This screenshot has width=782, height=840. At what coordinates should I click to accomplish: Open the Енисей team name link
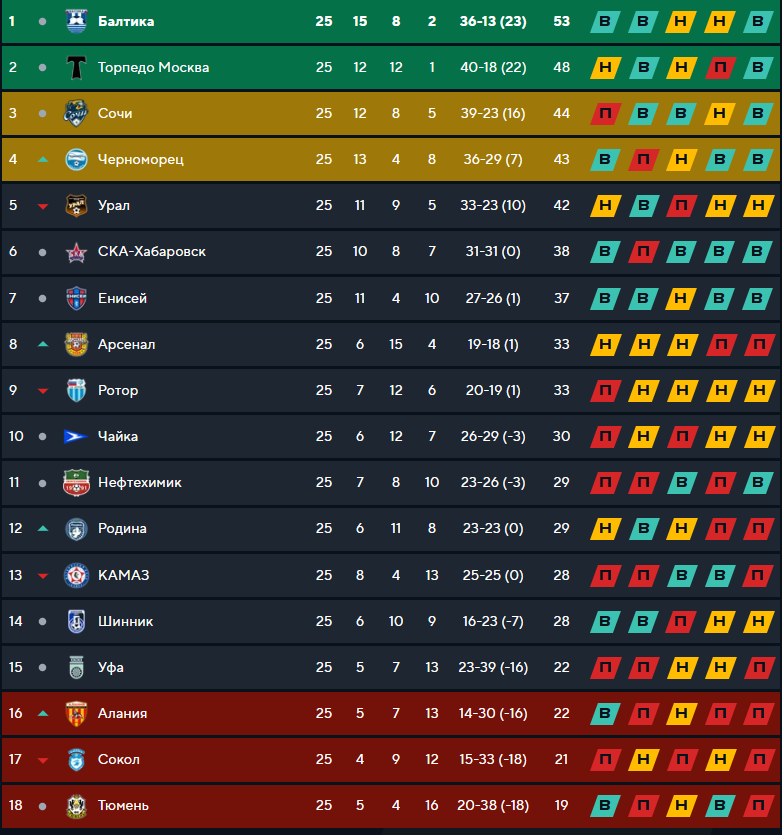122,298
